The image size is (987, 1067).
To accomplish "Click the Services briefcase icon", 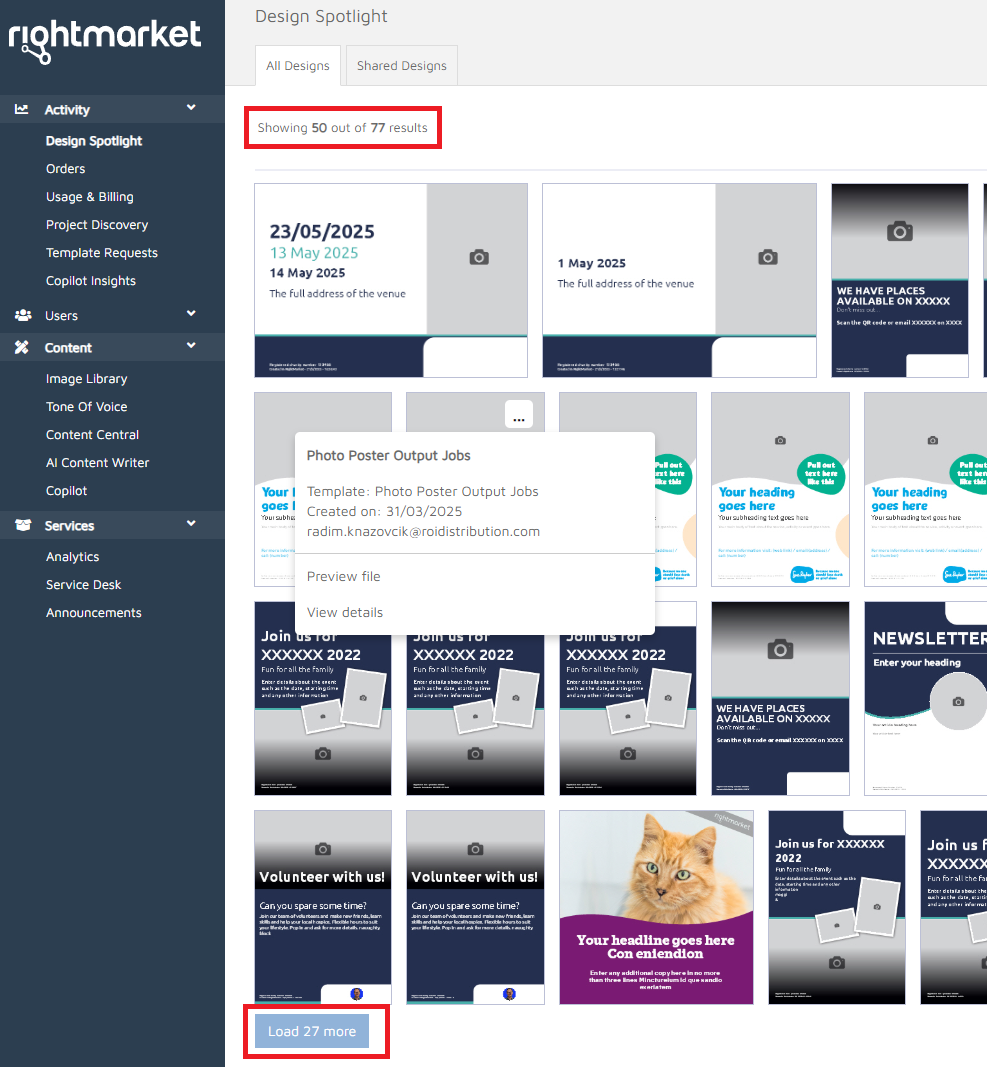I will point(22,526).
